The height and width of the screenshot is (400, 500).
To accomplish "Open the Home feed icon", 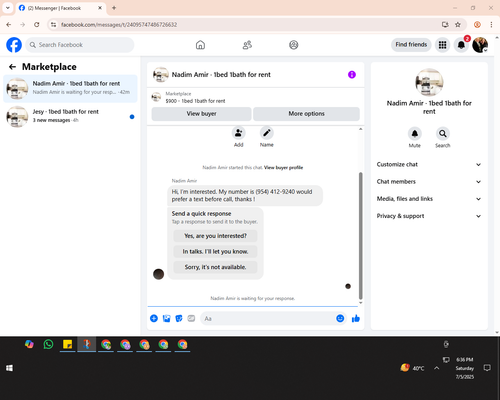I will tap(200, 45).
